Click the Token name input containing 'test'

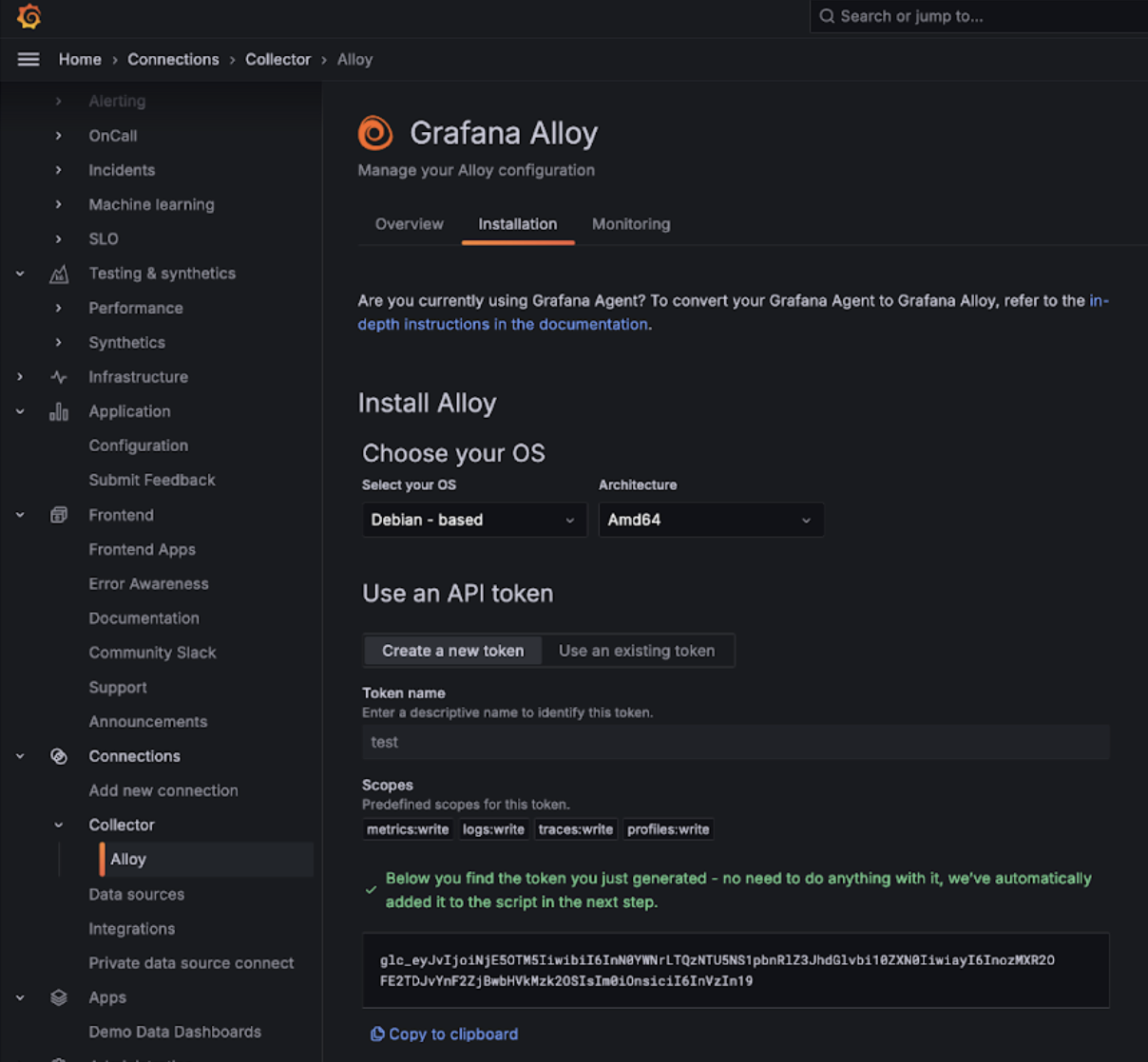click(735, 742)
